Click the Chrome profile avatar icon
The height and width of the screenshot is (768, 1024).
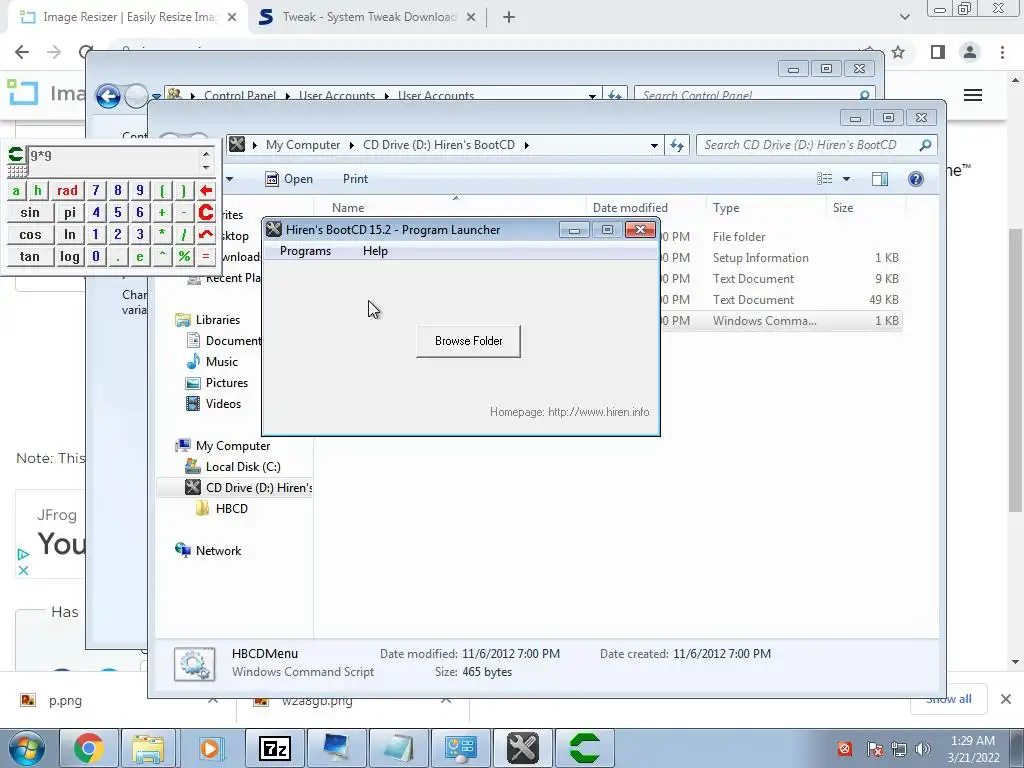click(970, 52)
